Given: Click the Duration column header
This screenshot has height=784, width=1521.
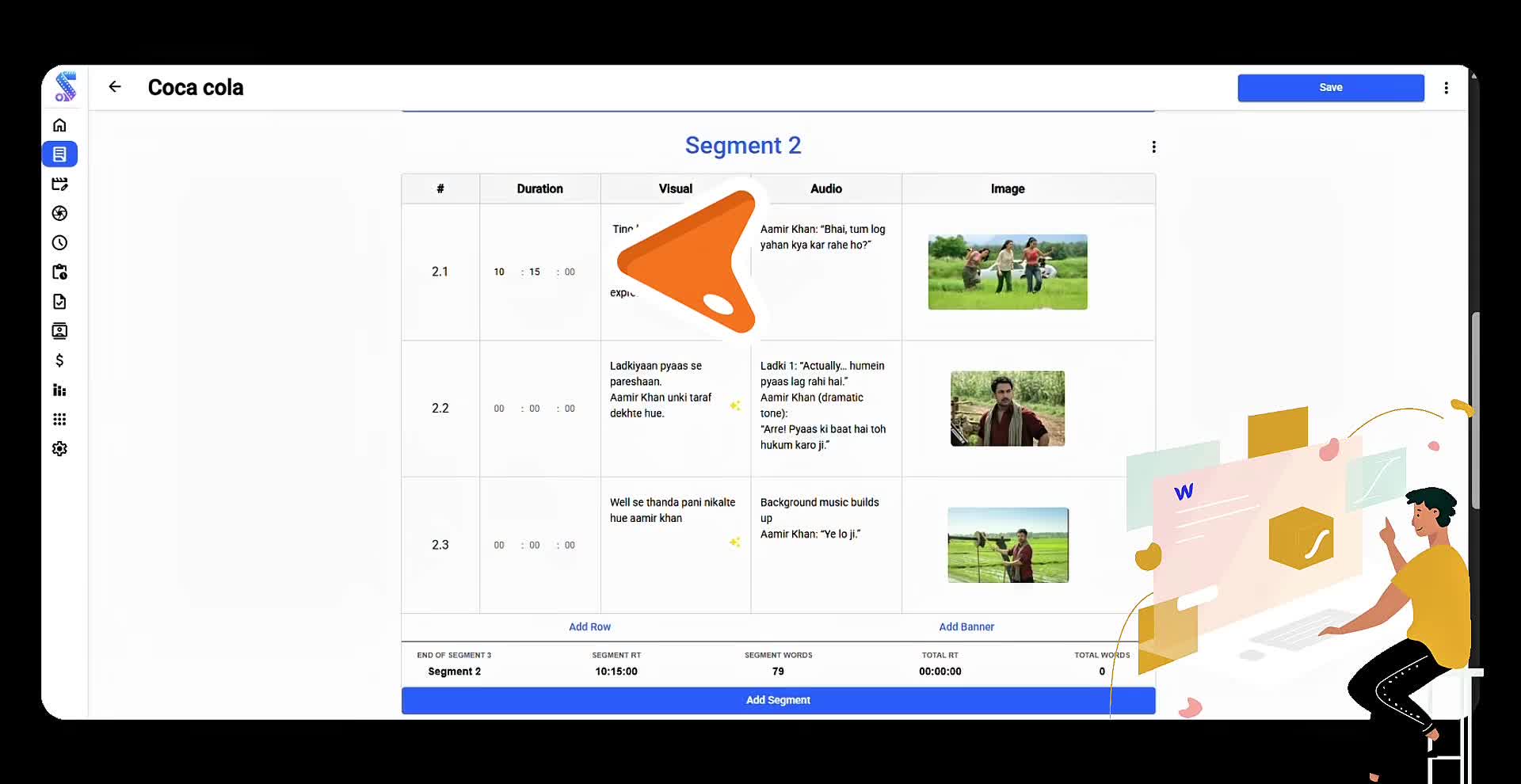Looking at the screenshot, I should 539,188.
